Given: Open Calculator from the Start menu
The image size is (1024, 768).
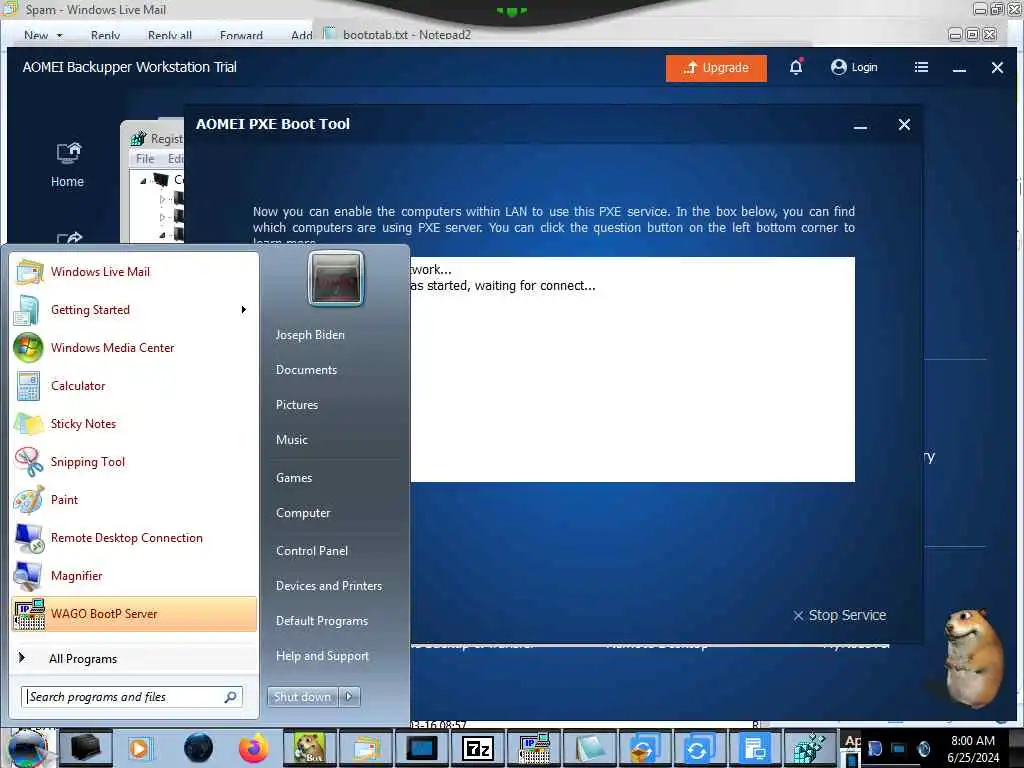Looking at the screenshot, I should [x=134, y=385].
